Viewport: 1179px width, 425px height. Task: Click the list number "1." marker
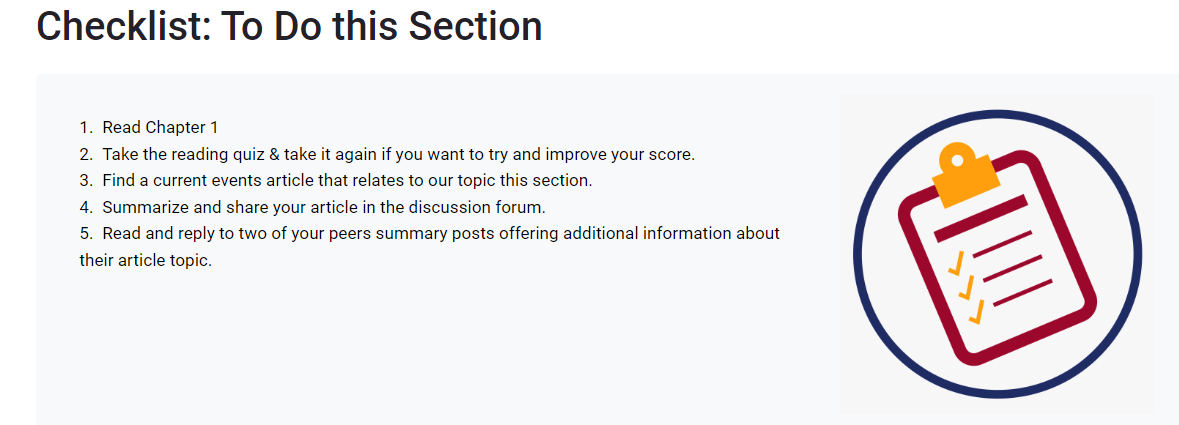tap(87, 127)
